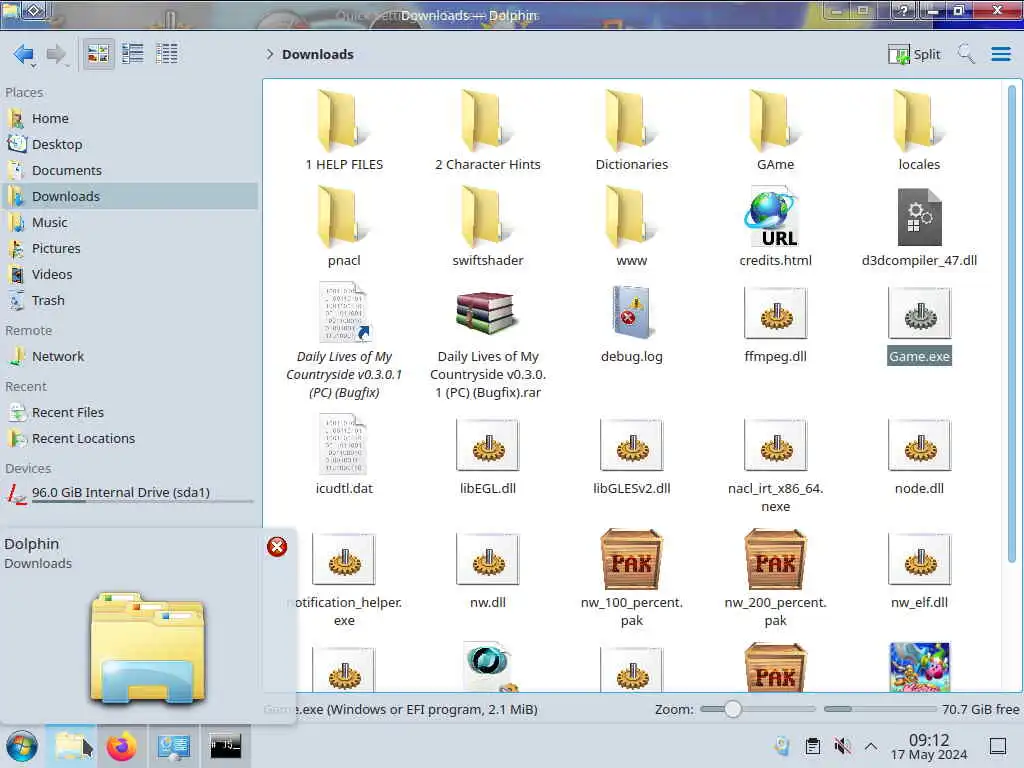Screen dimensions: 1024x768
Task: Open Videos in Places
Action: coord(131,275)
